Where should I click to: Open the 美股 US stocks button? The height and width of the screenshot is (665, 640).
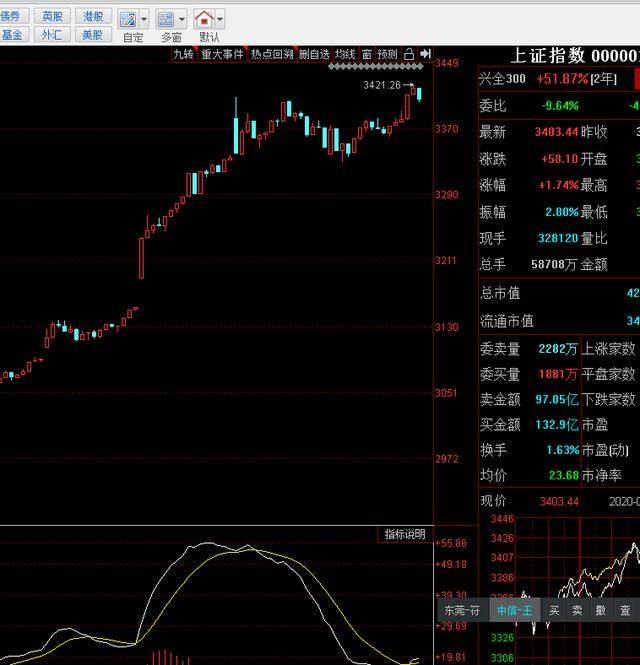pyautogui.click(x=93, y=34)
